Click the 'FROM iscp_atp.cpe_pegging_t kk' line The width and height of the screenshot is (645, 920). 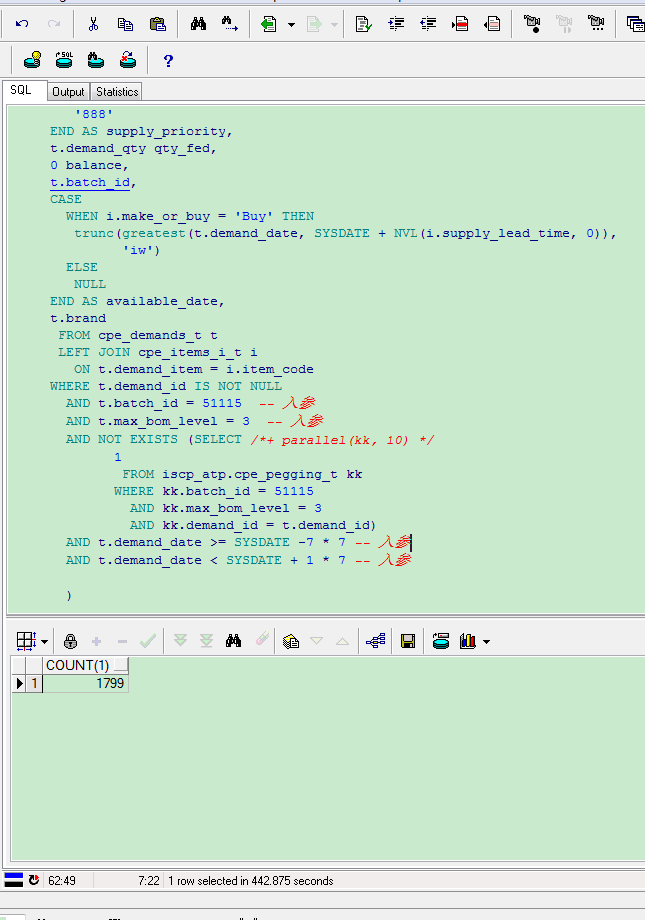point(242,474)
